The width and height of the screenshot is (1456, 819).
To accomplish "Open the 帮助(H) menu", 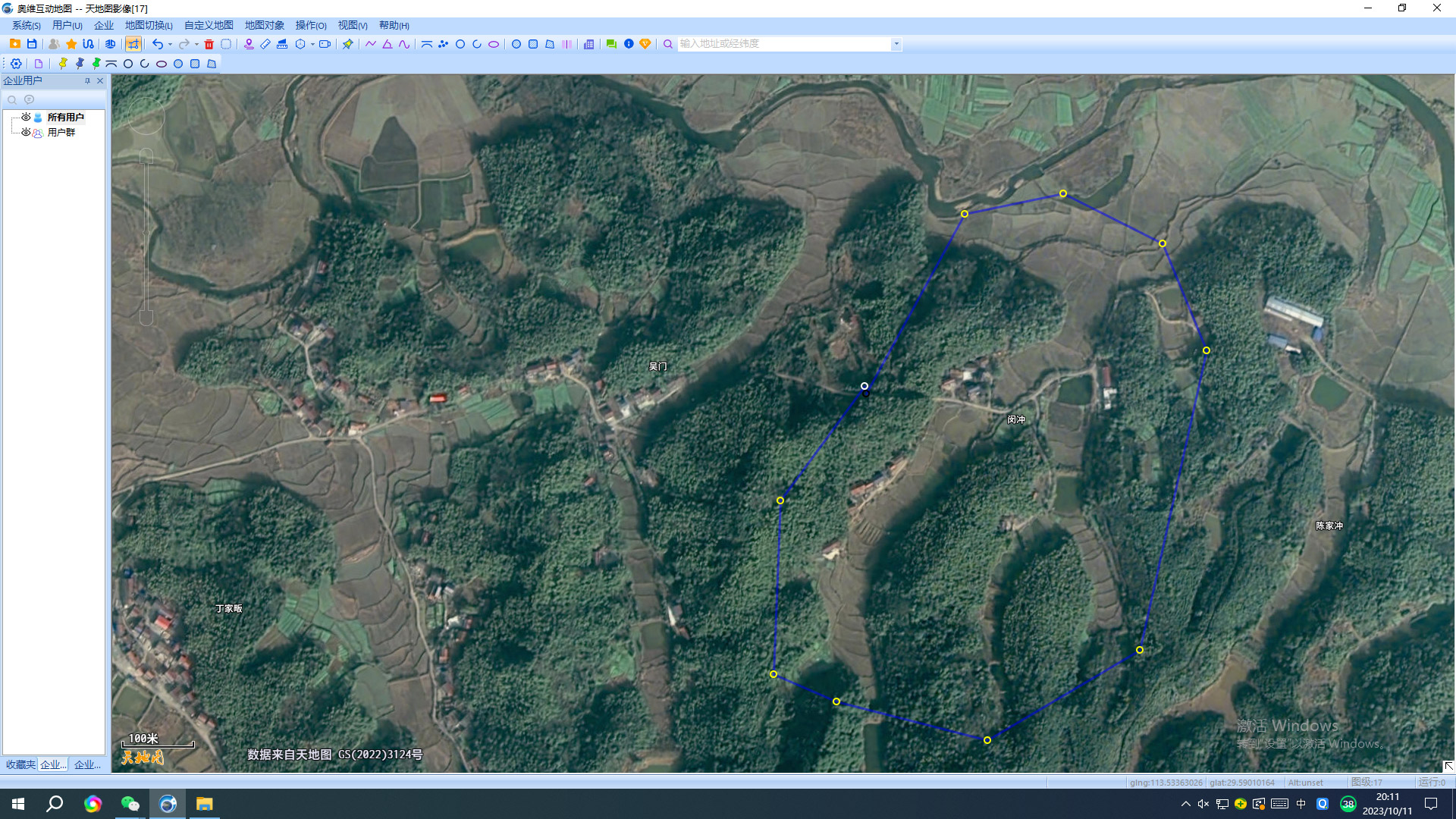I will (394, 25).
